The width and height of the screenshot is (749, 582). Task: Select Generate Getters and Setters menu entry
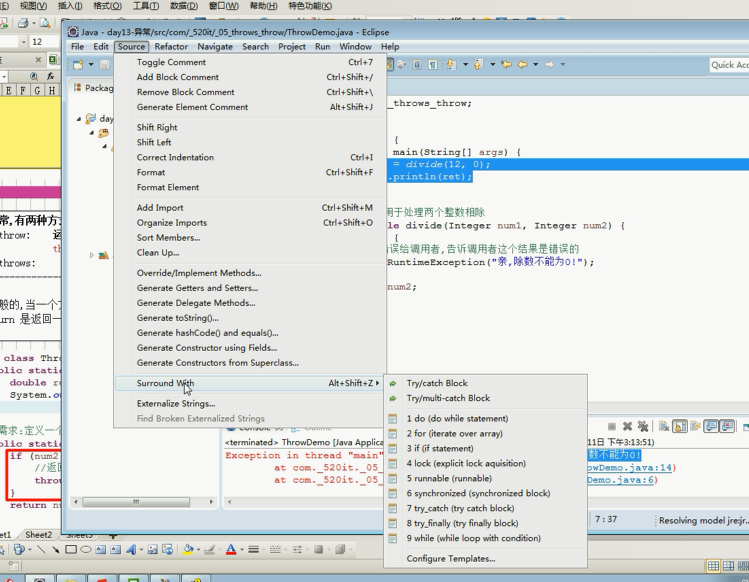(x=196, y=288)
